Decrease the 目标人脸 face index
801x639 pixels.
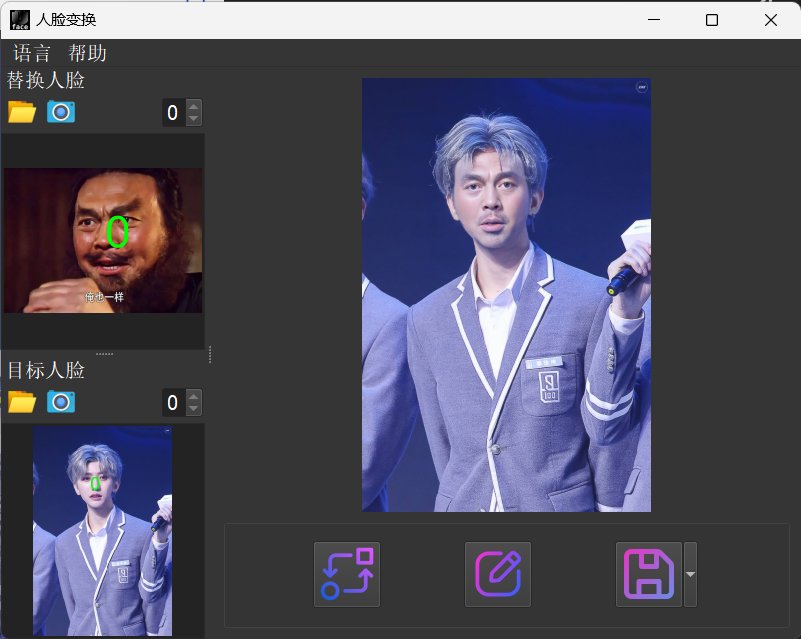pyautogui.click(x=194, y=409)
